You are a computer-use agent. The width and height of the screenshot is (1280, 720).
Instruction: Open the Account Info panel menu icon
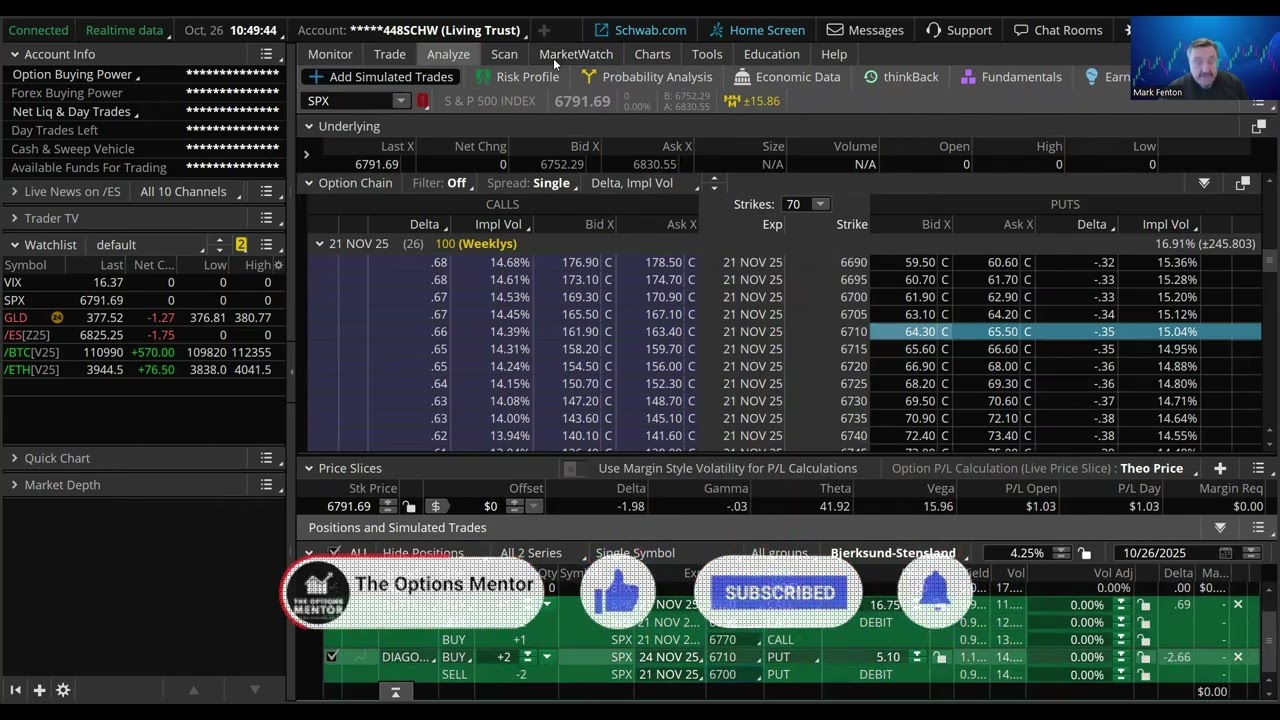266,54
